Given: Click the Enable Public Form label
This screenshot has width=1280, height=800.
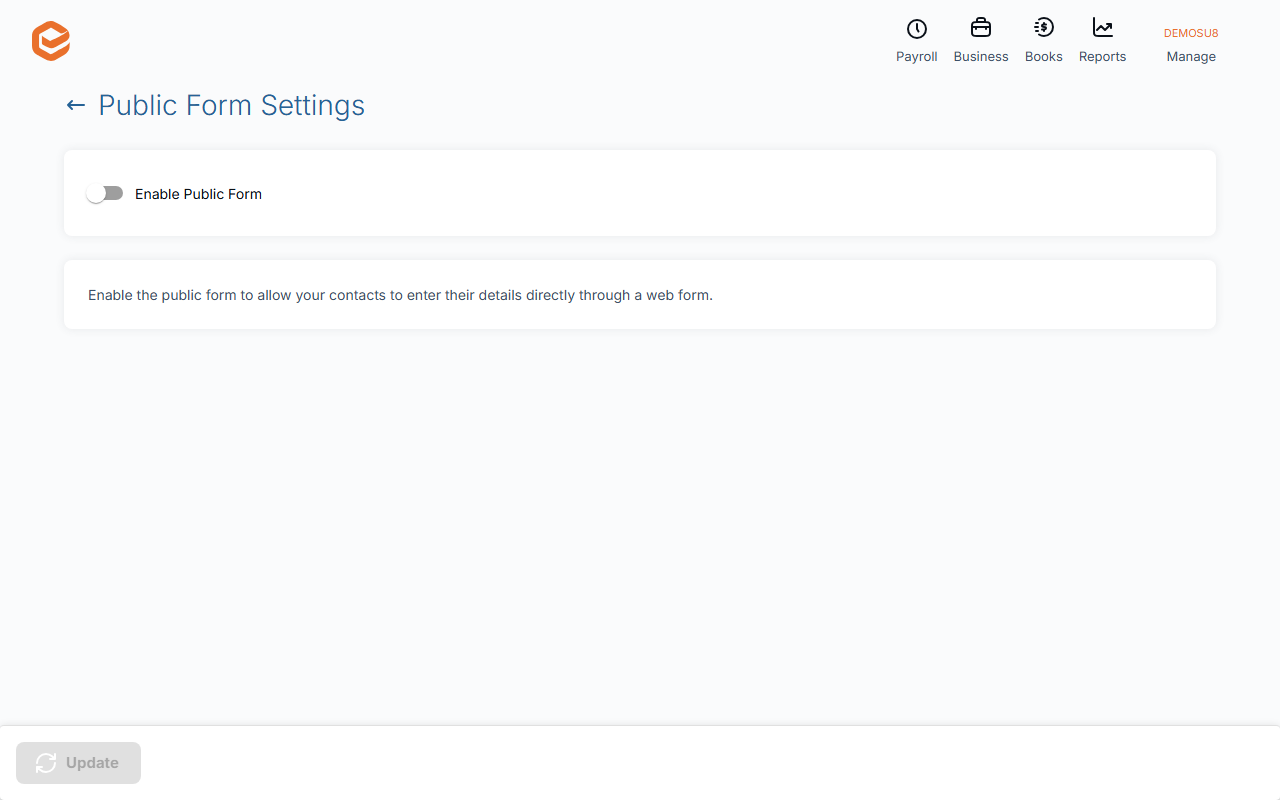Looking at the screenshot, I should point(198,194).
